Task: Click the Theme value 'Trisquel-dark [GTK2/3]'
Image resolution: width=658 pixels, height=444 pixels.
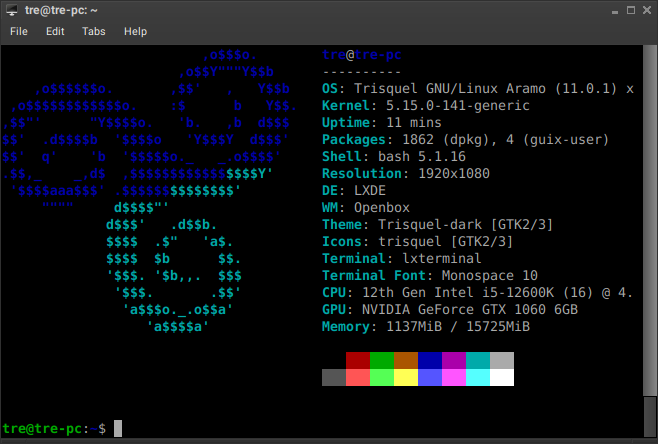Action: coord(465,225)
